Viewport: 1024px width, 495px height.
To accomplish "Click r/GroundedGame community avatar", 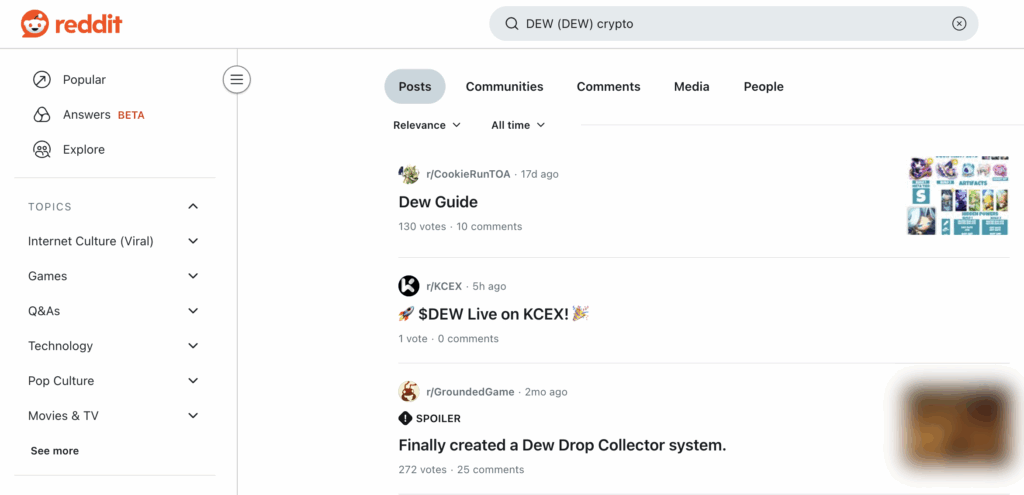I will pos(409,392).
